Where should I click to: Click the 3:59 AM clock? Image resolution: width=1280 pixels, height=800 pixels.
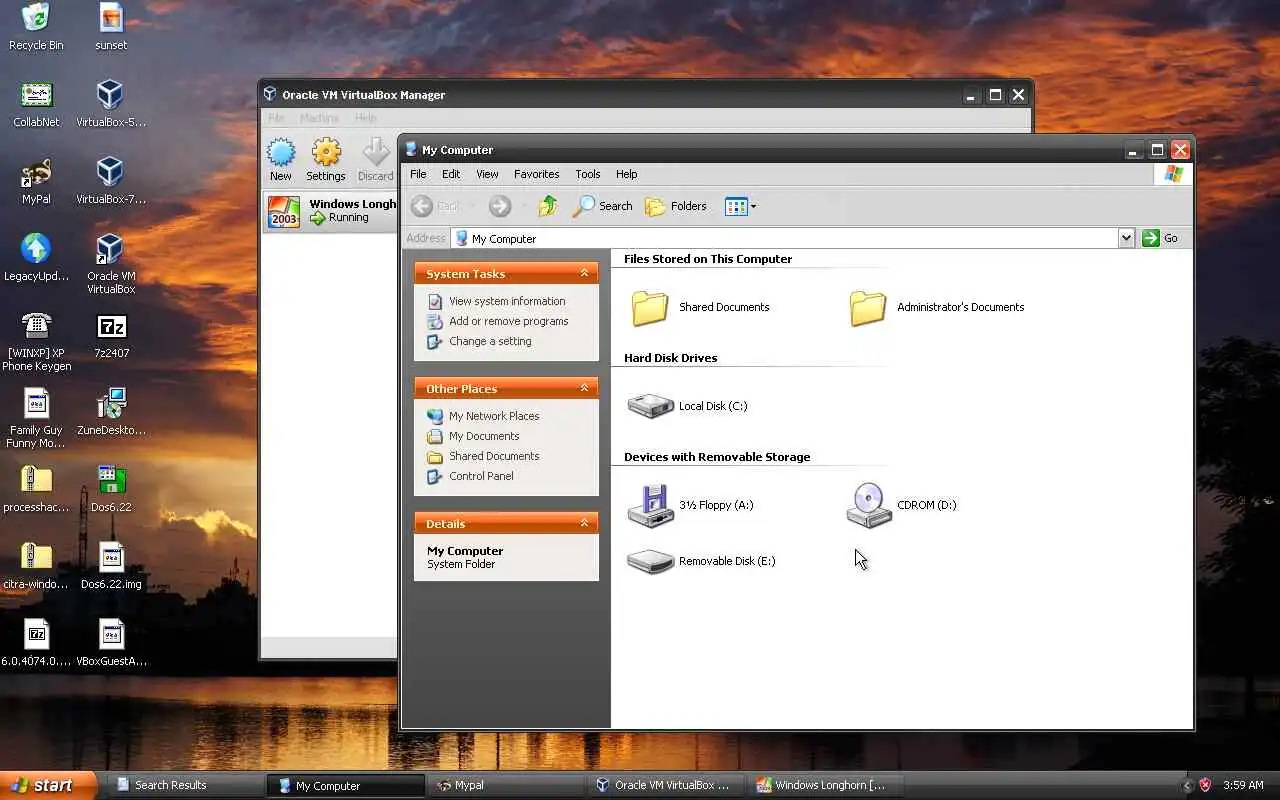pos(1243,785)
